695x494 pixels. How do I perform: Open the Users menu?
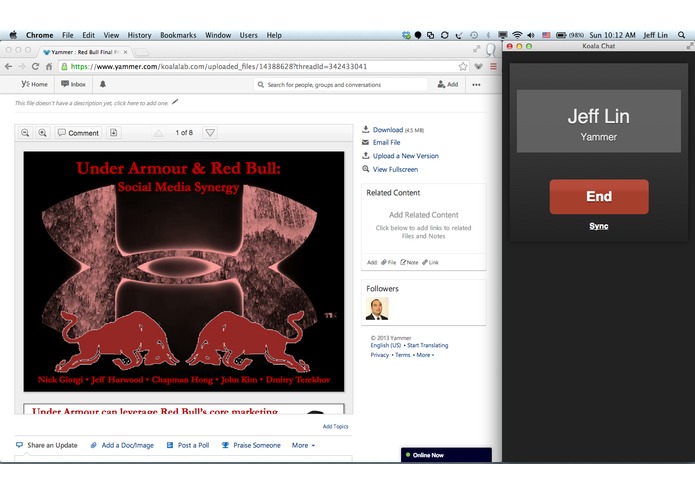[x=249, y=35]
